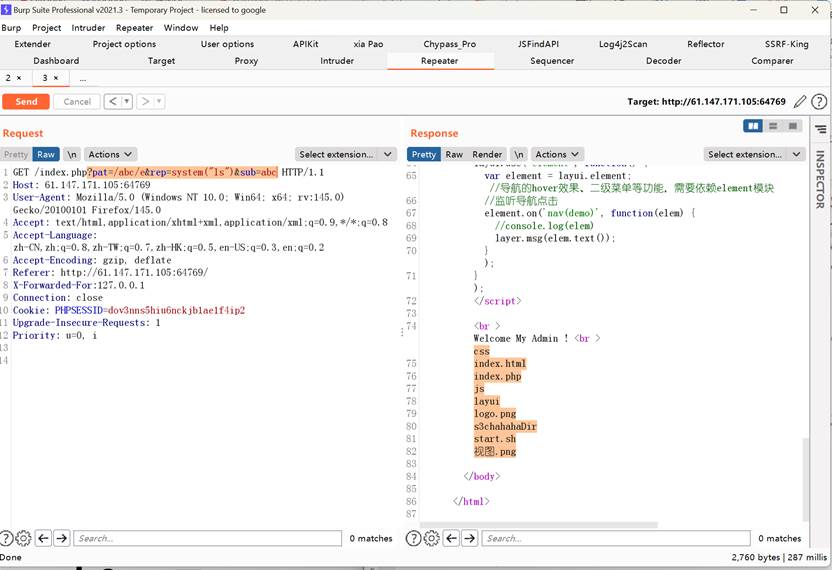Go to next match in response search
This screenshot has height=570, width=832.
tap(470, 538)
